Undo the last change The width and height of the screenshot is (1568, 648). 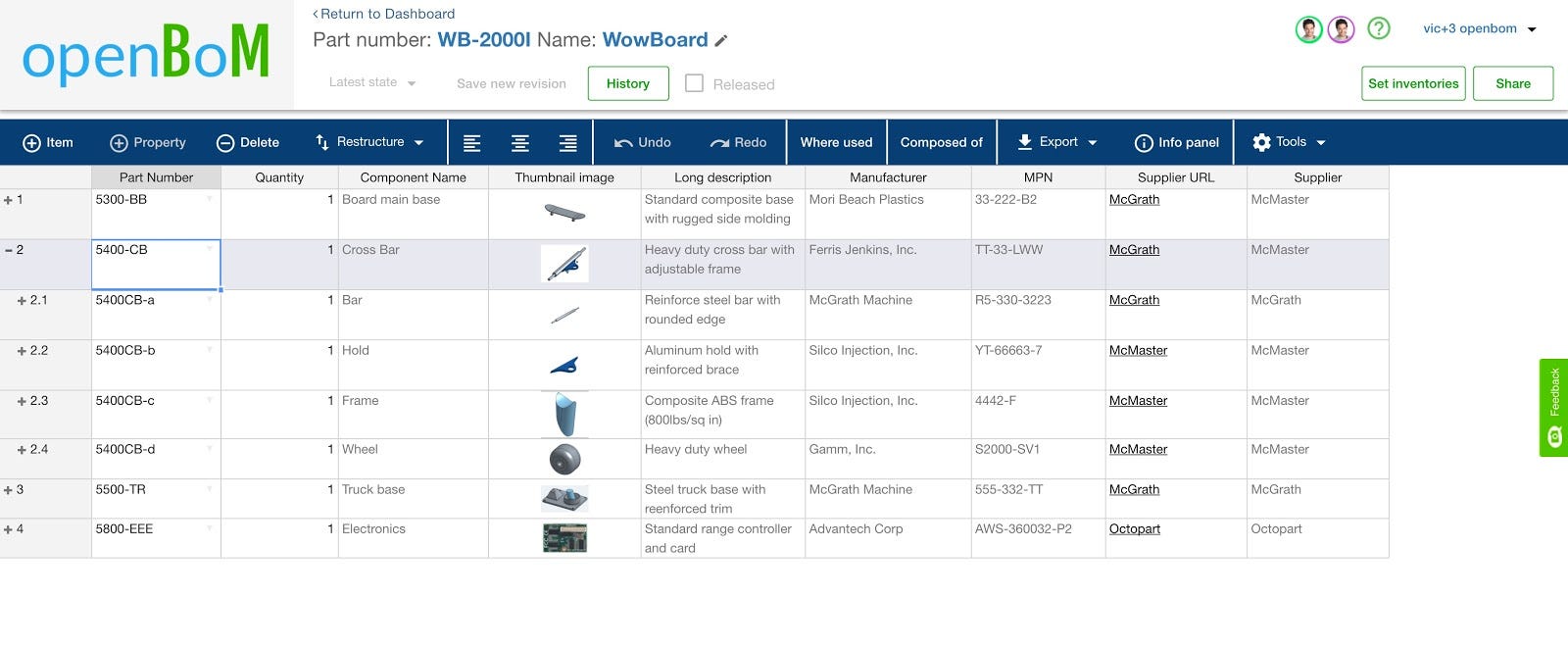[643, 142]
